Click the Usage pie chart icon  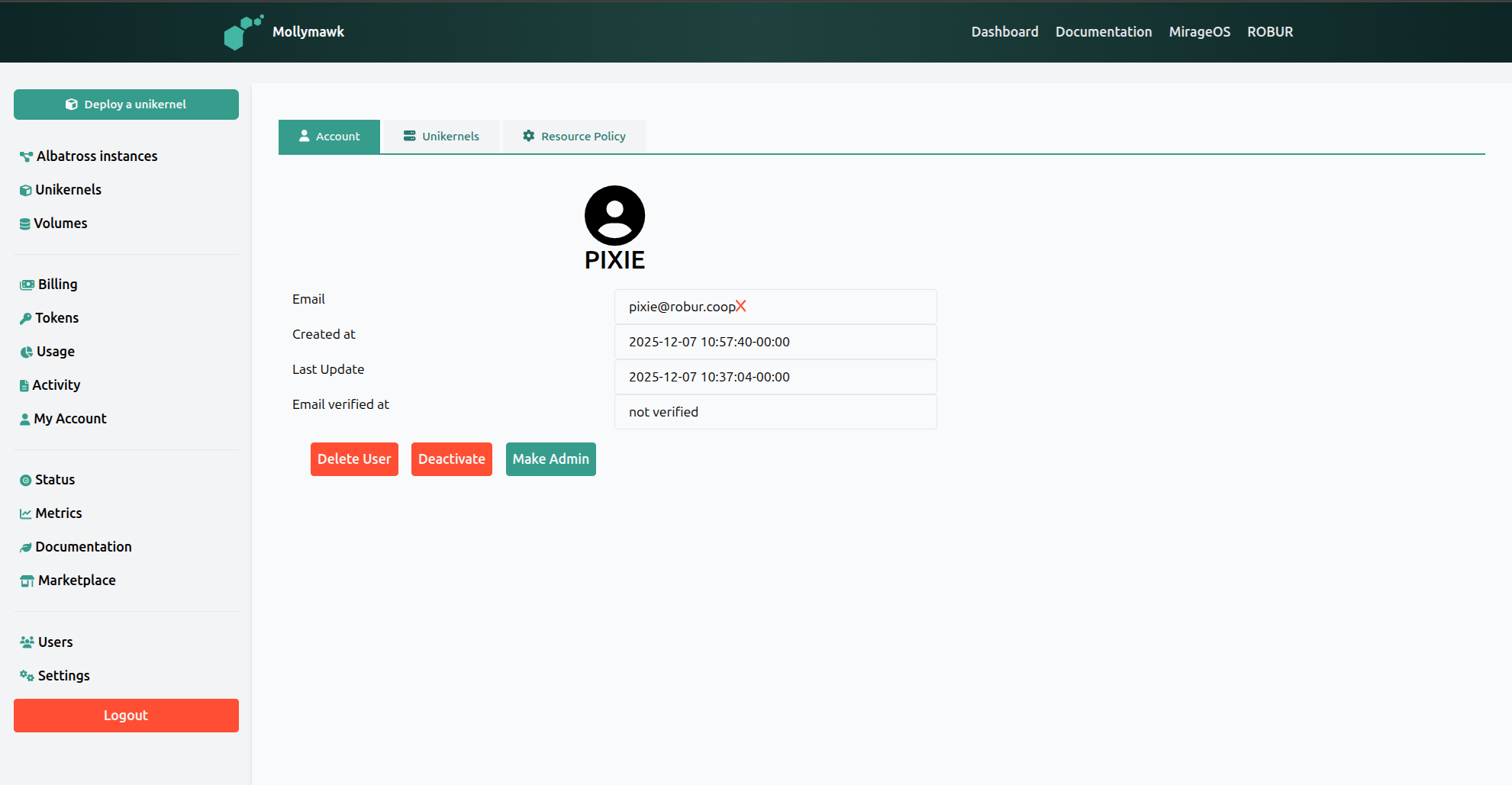click(27, 352)
